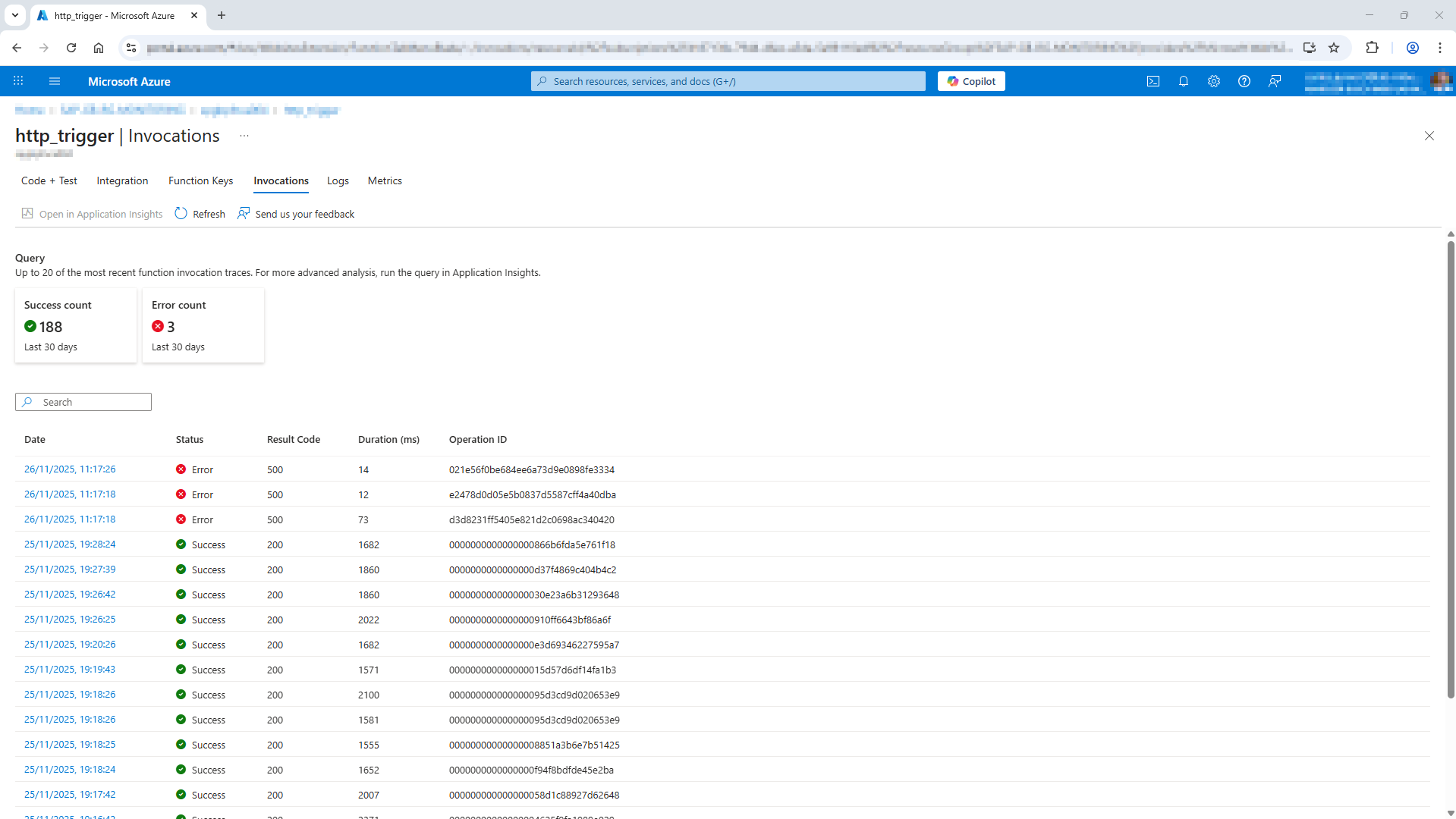The width and height of the screenshot is (1456, 819).
Task: Sort by the Duration (ms) column header
Action: tap(388, 439)
